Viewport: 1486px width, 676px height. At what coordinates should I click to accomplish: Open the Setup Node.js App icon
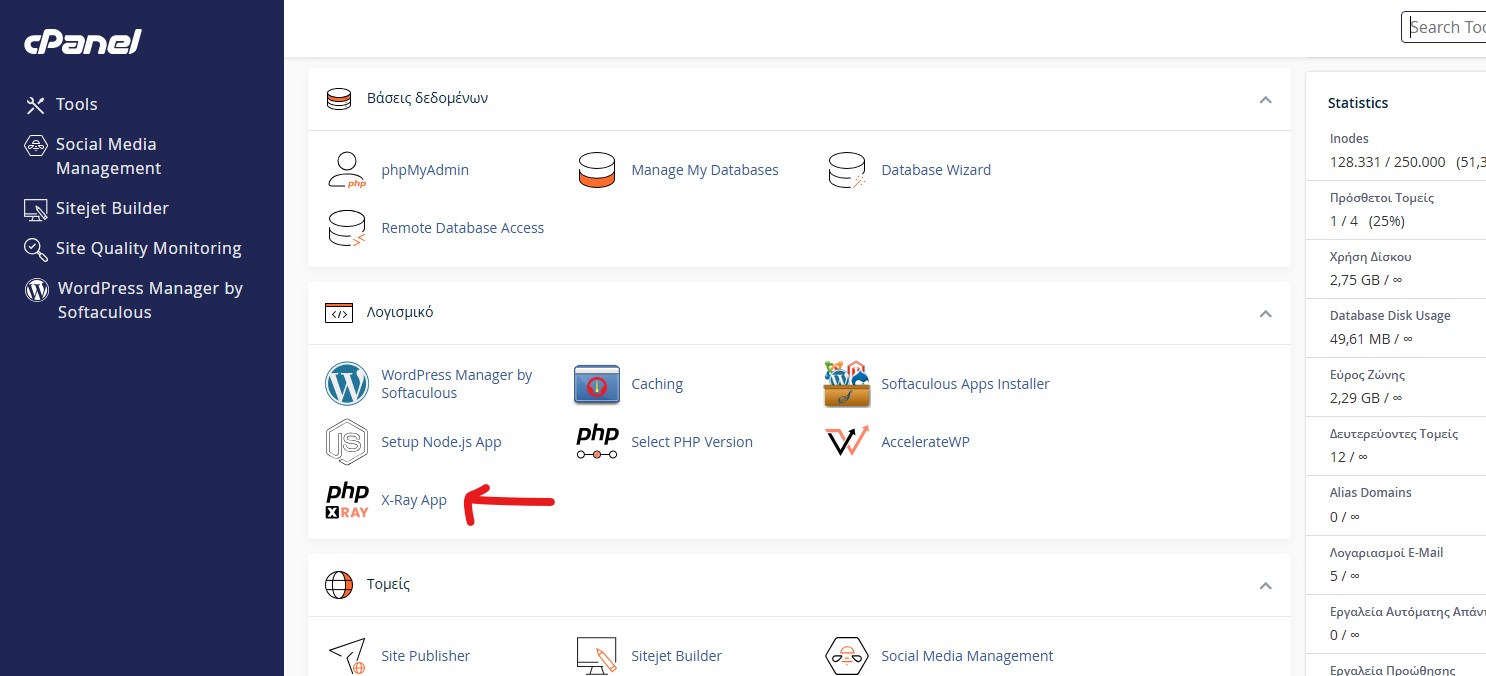(347, 442)
